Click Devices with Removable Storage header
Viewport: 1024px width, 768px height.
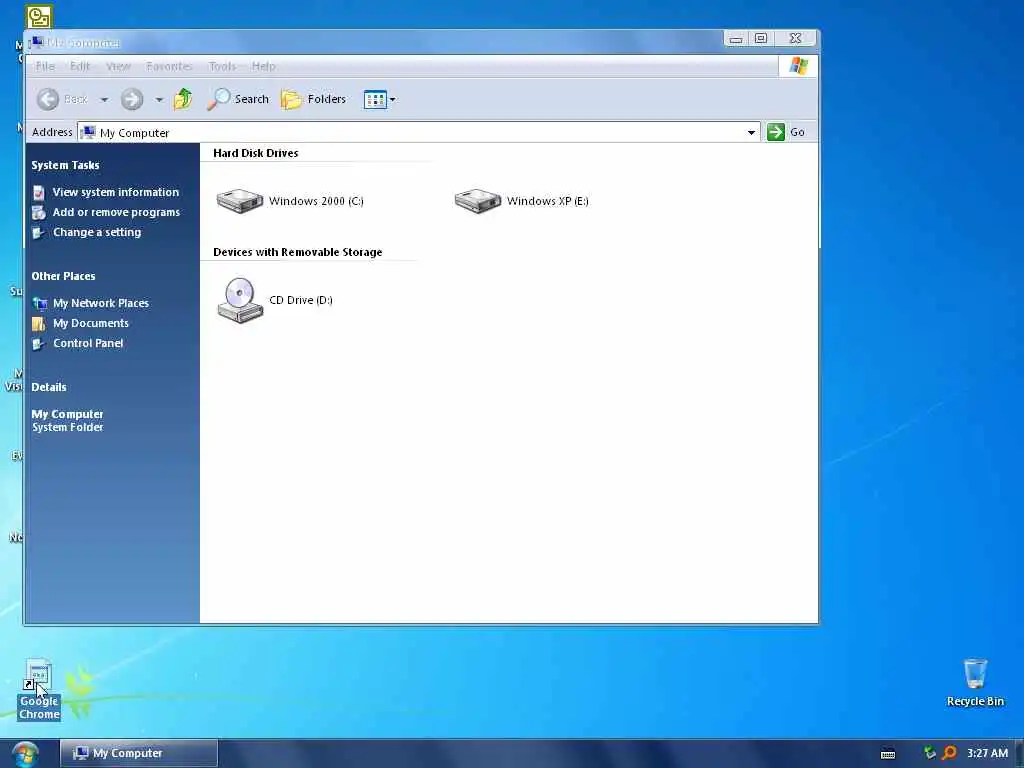[298, 252]
